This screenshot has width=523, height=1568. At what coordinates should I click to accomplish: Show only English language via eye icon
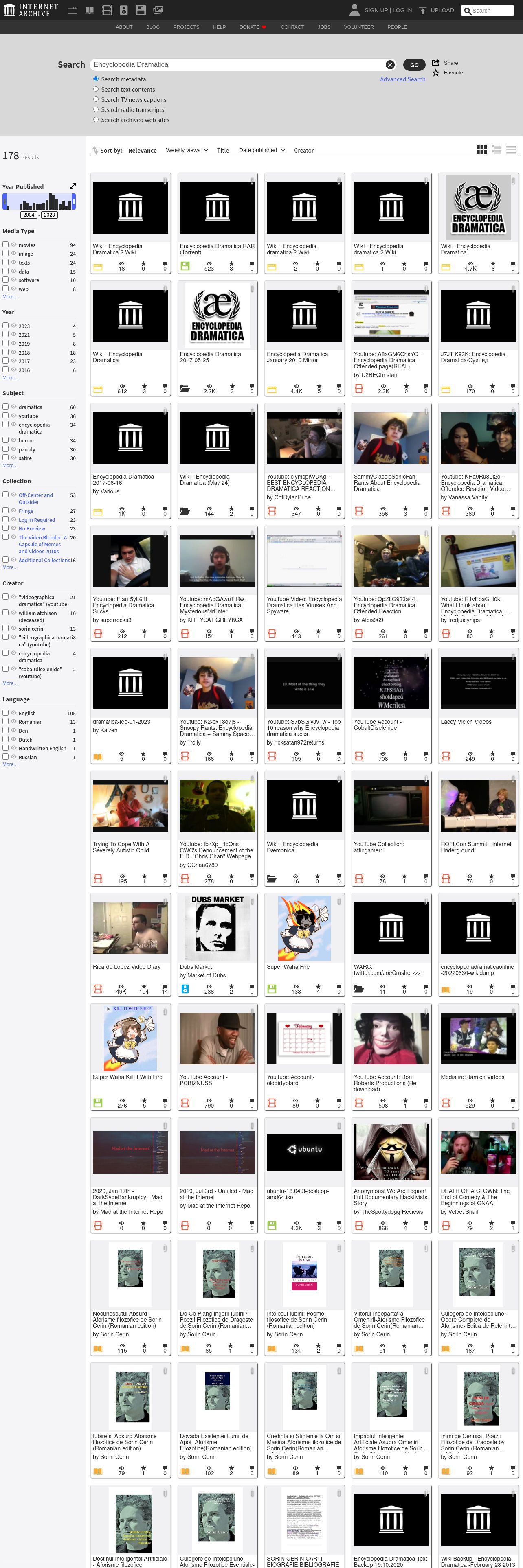click(x=13, y=713)
